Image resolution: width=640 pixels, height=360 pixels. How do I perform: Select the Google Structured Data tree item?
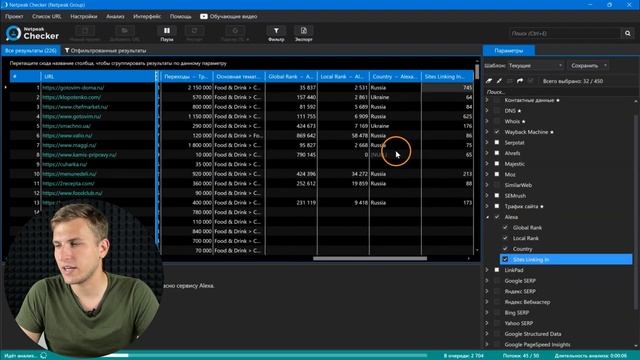(x=532, y=333)
